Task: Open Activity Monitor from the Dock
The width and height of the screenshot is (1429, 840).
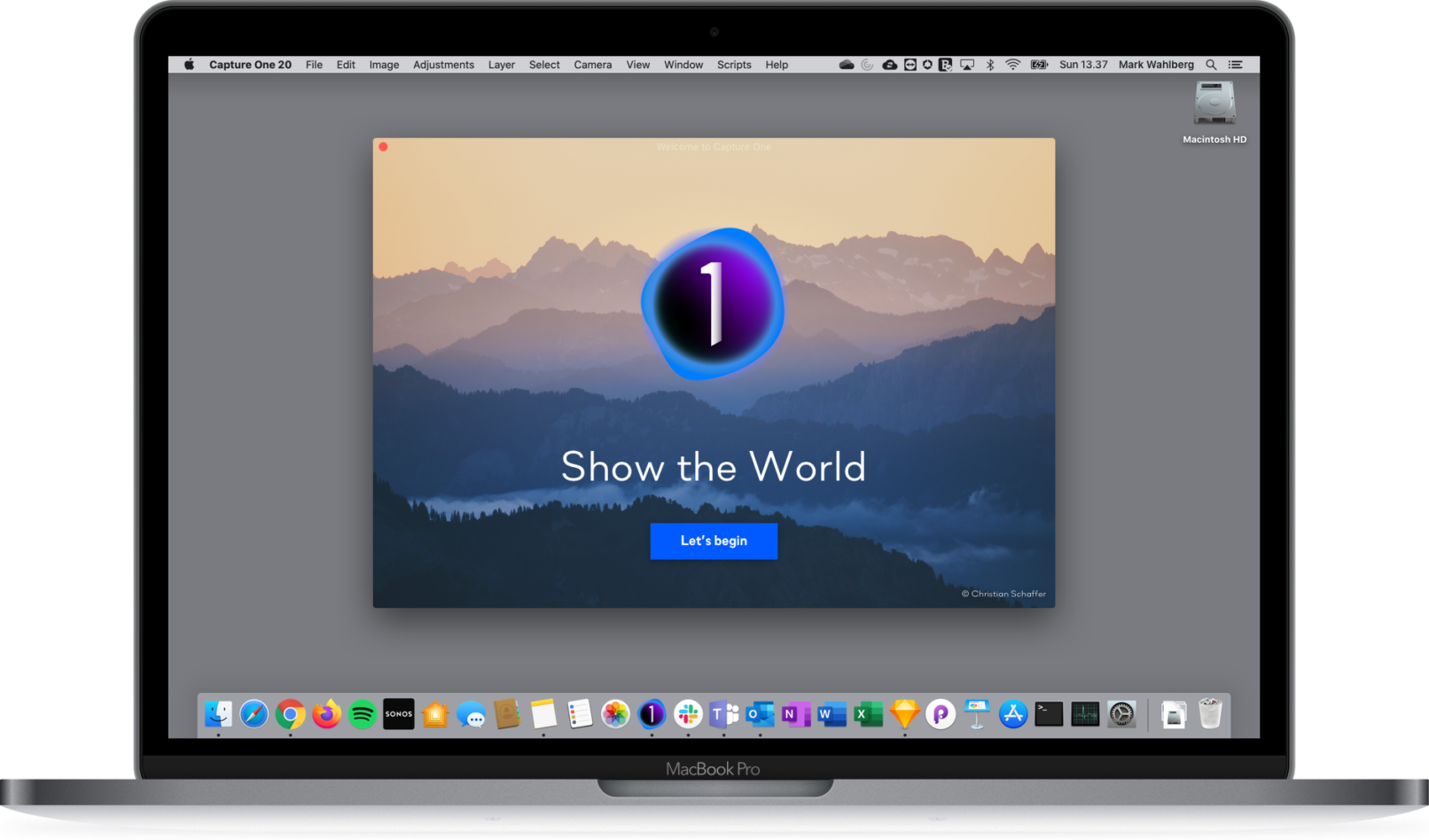Action: click(x=1084, y=714)
